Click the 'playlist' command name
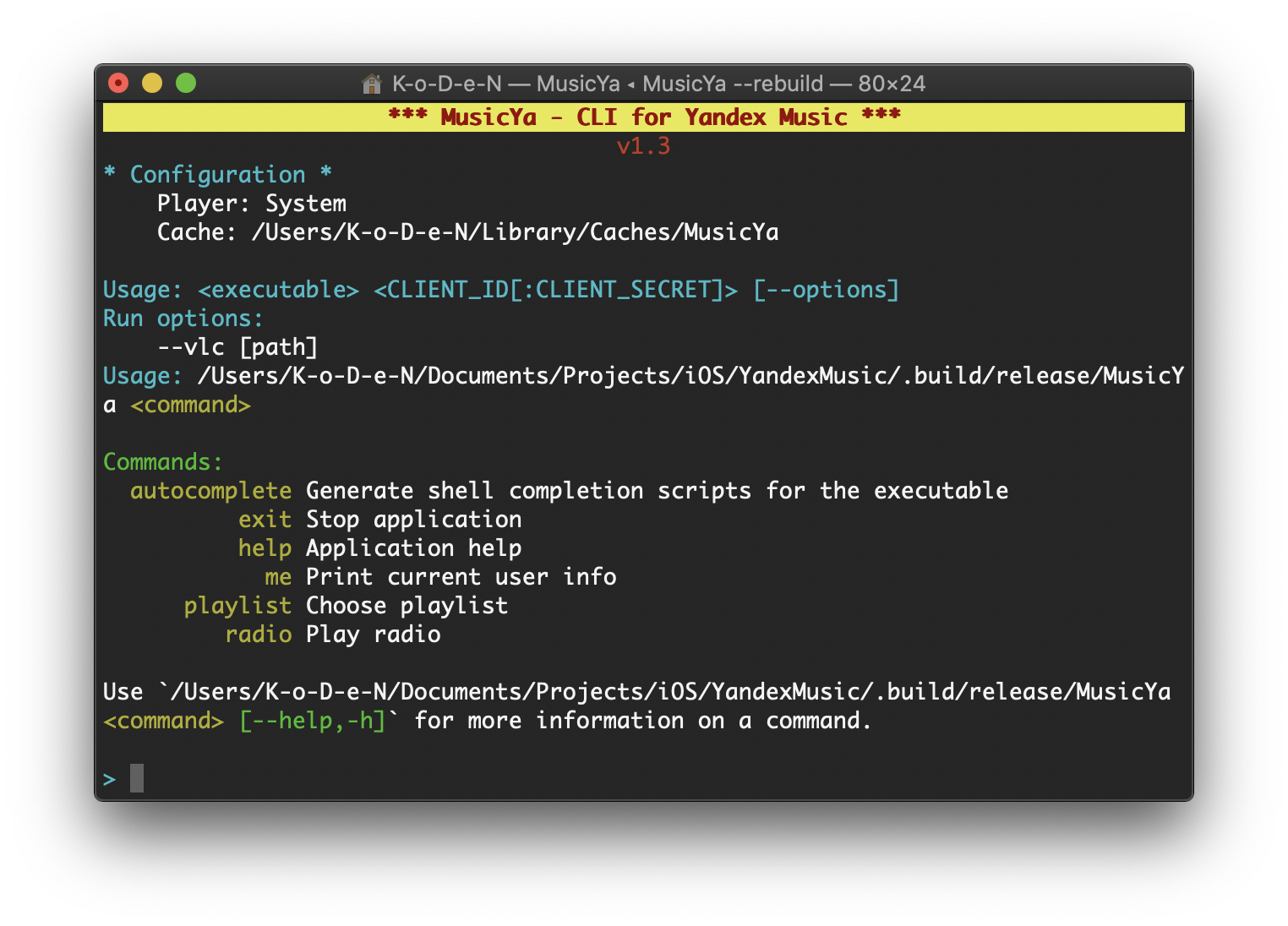The height and width of the screenshot is (926, 1288). pyautogui.click(x=238, y=606)
